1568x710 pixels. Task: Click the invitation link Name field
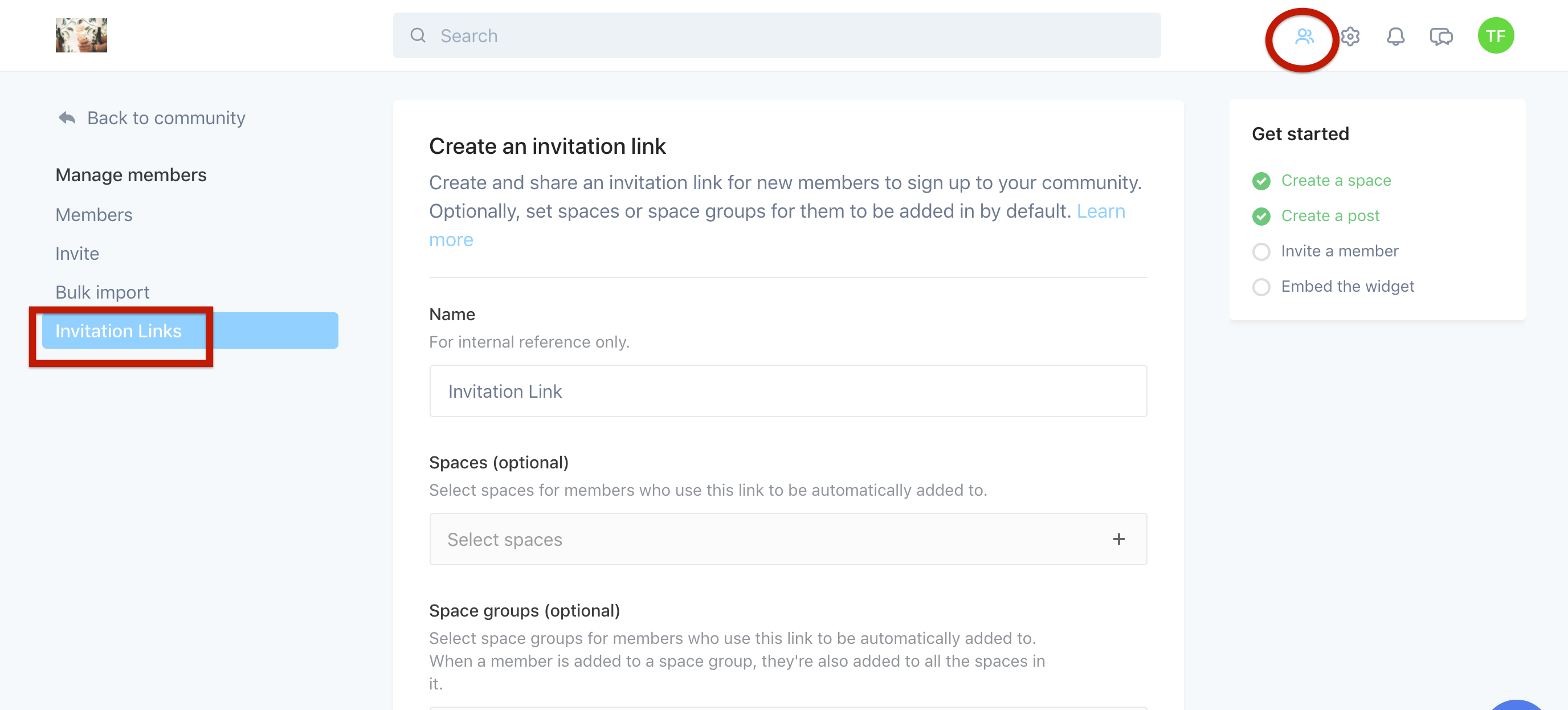(787, 391)
